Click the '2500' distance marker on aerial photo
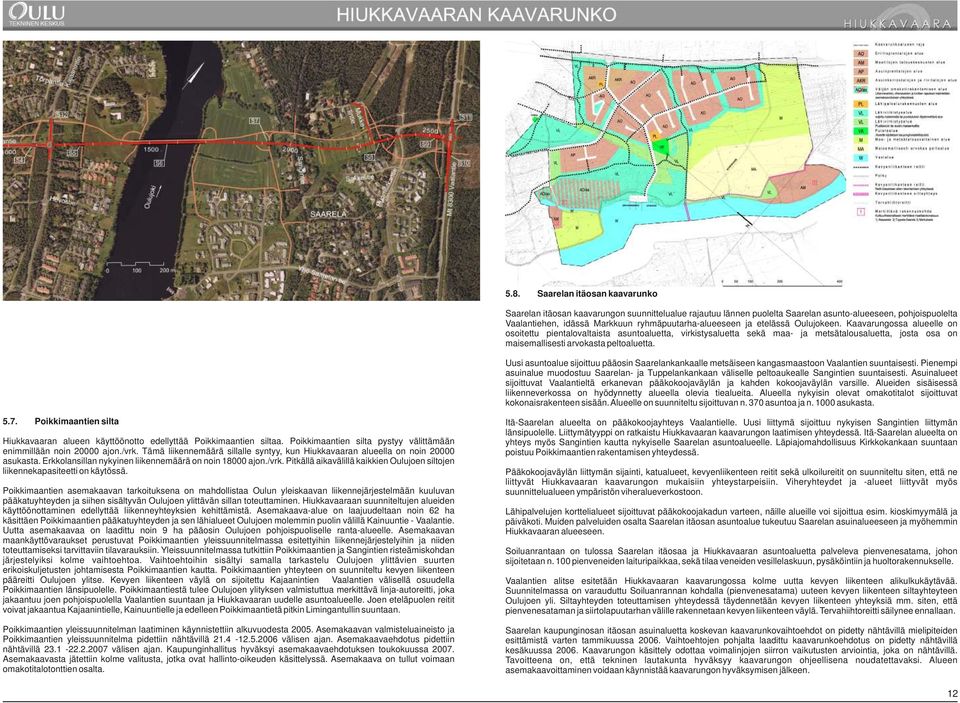The image size is (960, 703). 430,130
